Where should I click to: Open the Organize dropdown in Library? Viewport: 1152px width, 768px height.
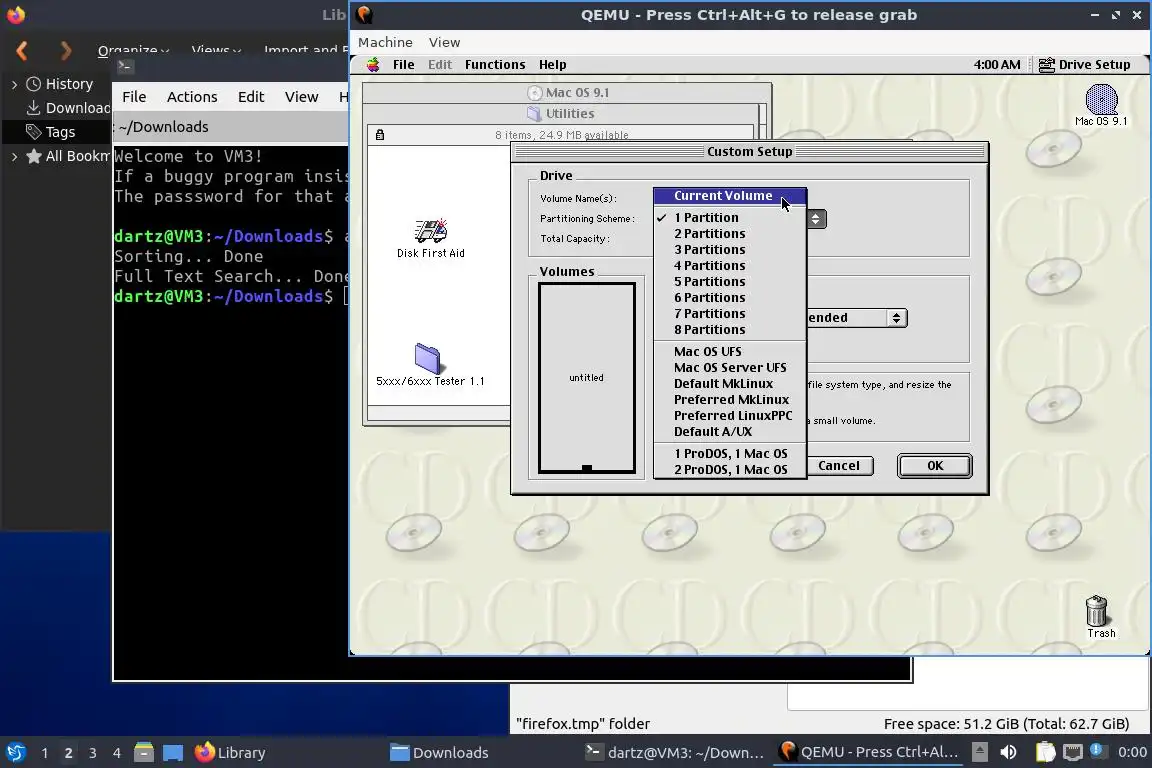click(x=133, y=50)
